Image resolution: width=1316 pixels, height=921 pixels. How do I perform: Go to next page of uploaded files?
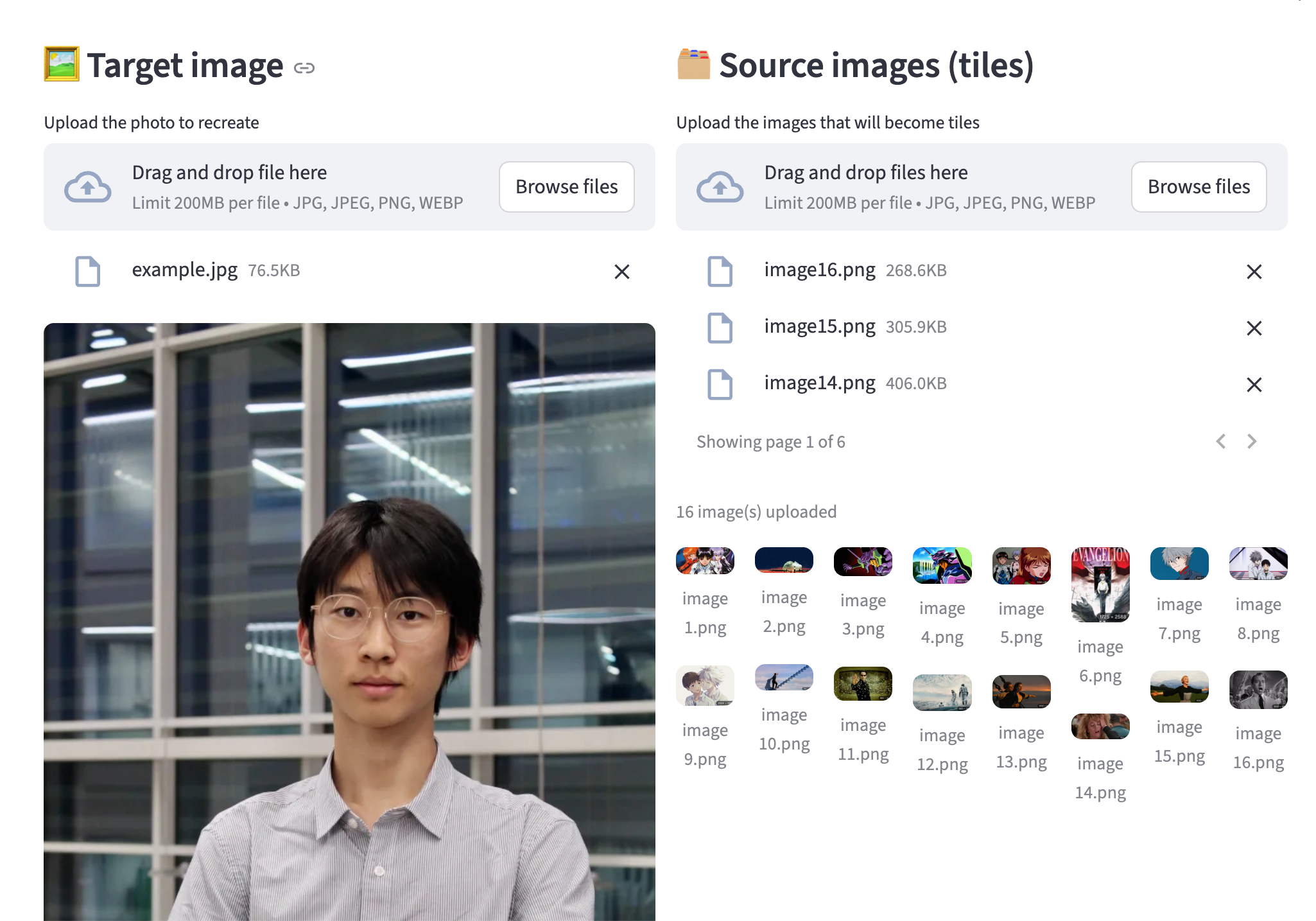pyautogui.click(x=1251, y=441)
